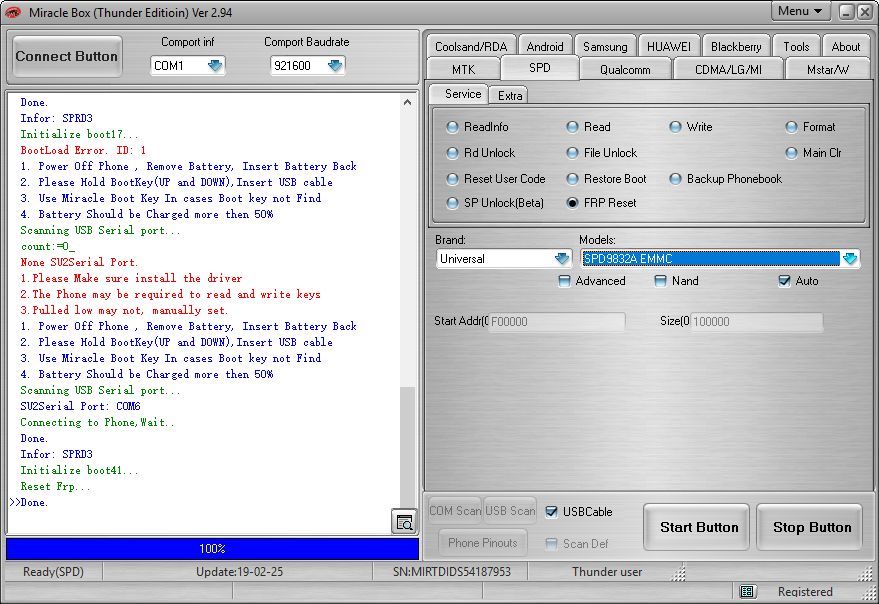
Task: Toggle the Scan Def checkbox
Action: coord(552,543)
